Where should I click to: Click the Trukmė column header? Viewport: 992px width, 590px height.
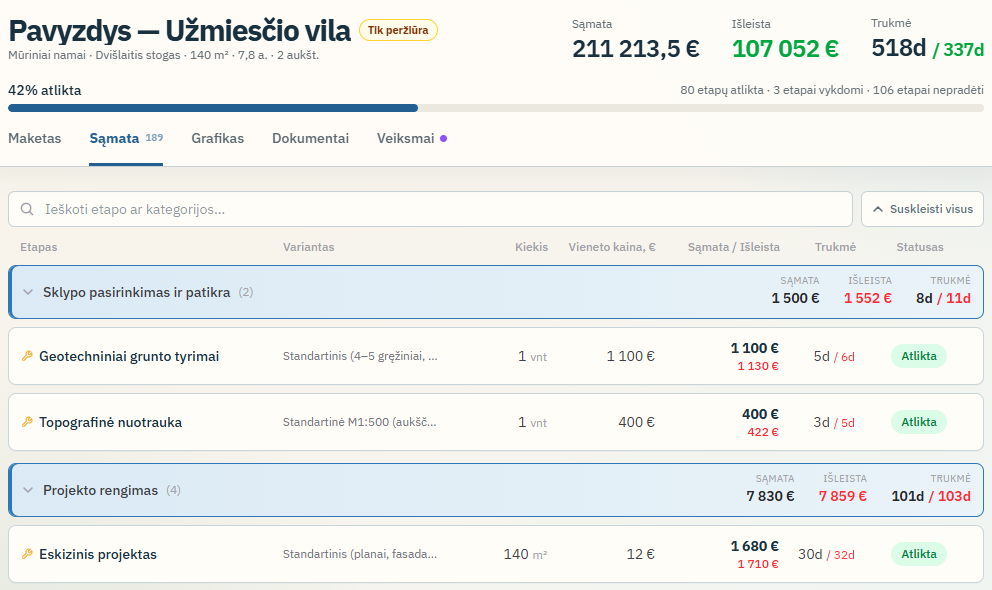click(x=835, y=247)
